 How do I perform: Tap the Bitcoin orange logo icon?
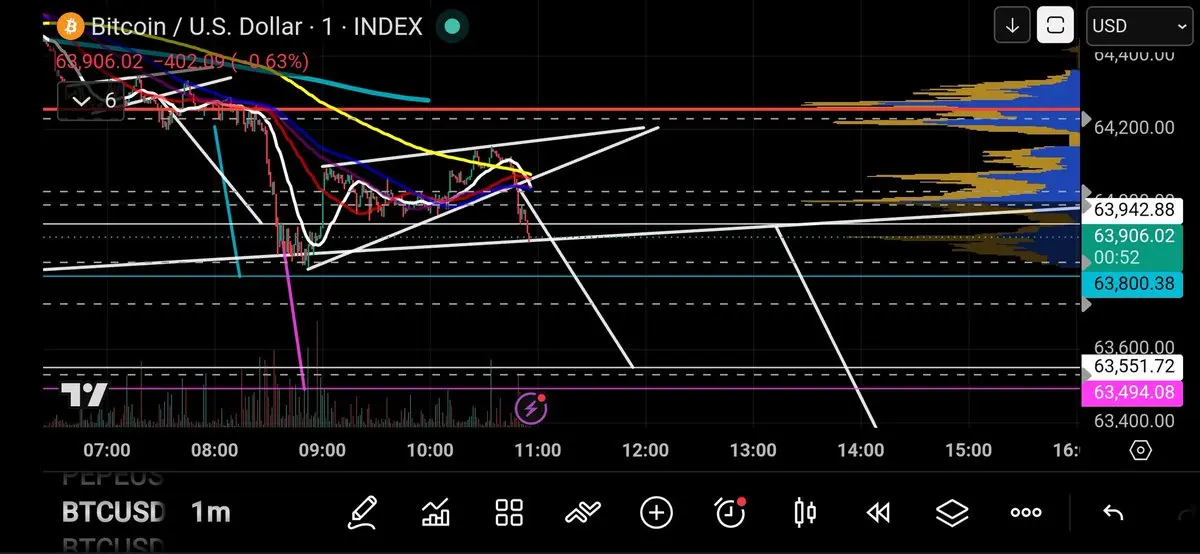tap(70, 26)
